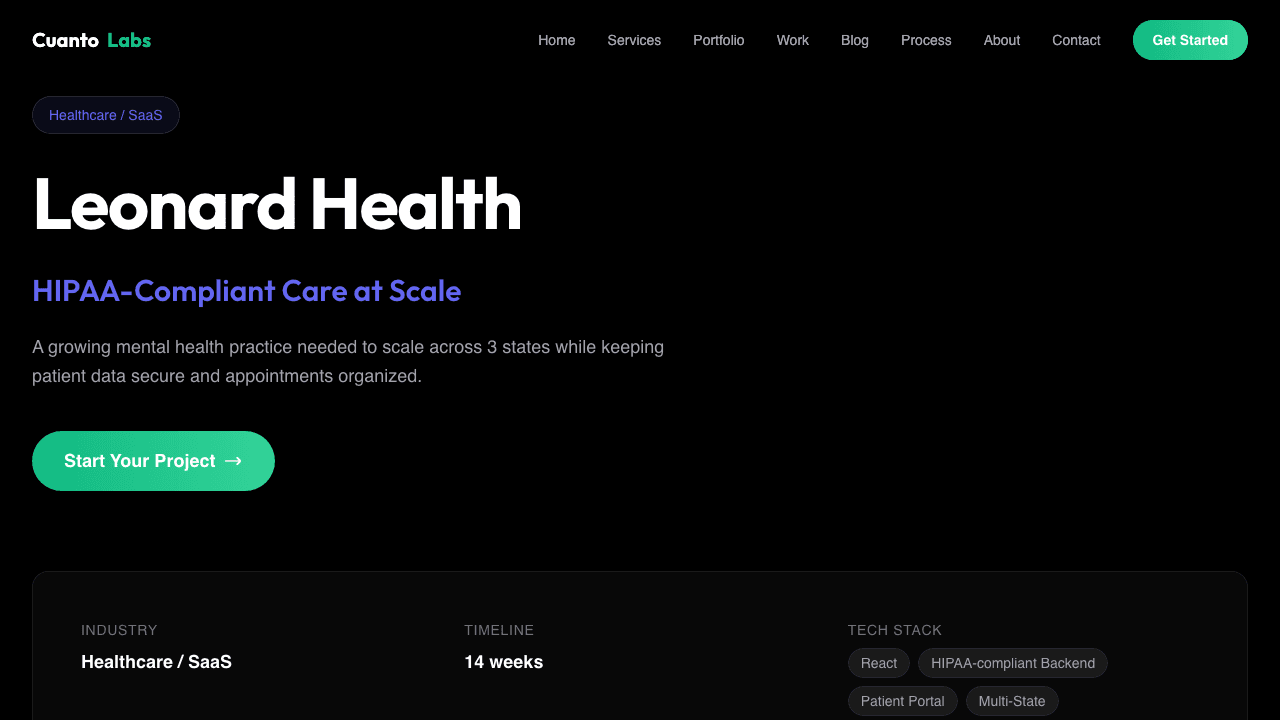The image size is (1280, 720).
Task: Navigate to the Services page
Action: click(x=634, y=40)
